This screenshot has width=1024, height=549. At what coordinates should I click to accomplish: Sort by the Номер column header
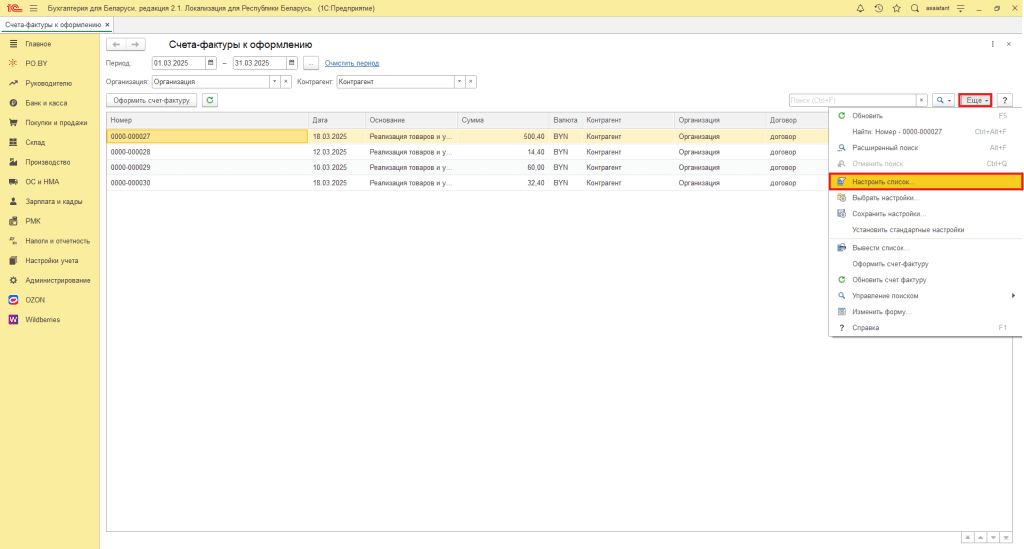207,120
